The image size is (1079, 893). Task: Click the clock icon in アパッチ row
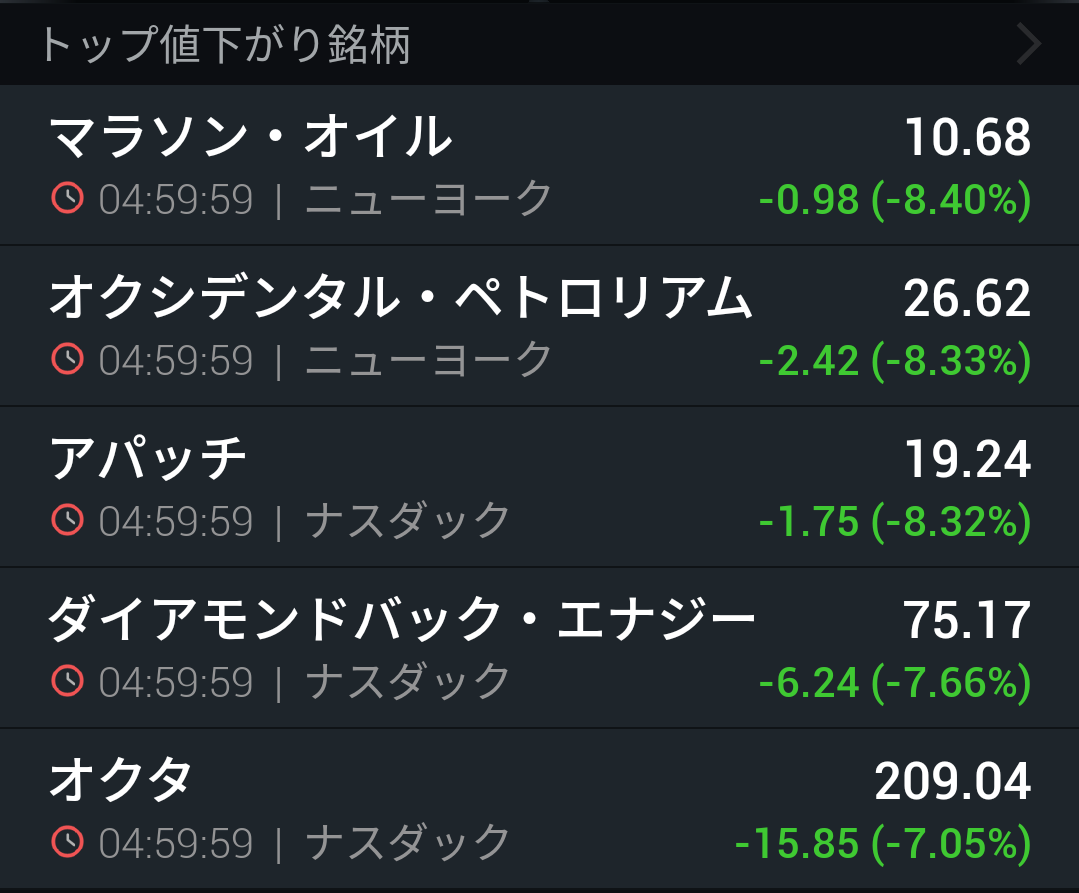click(67, 520)
